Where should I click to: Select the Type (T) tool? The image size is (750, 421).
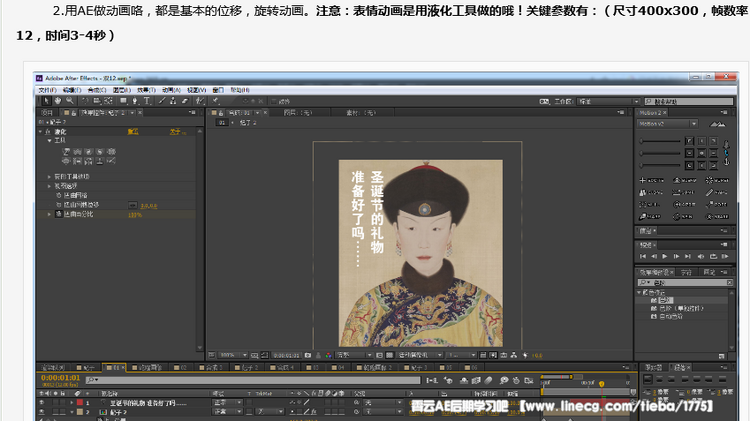[x=147, y=101]
